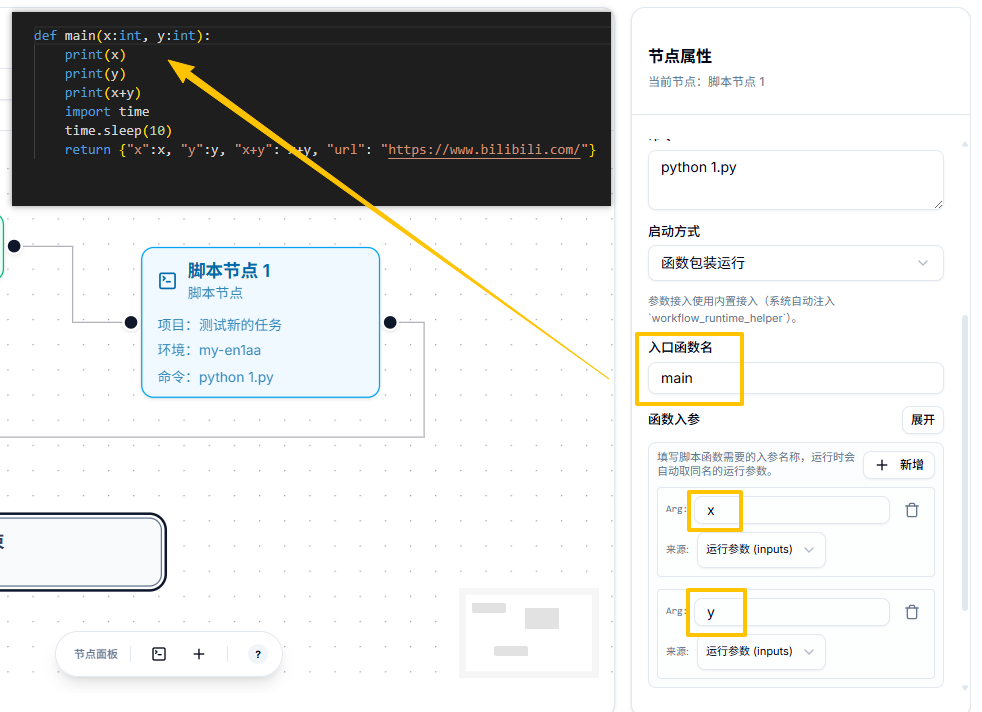
Task: Open the 来源 dropdown for argument y
Action: click(x=761, y=652)
